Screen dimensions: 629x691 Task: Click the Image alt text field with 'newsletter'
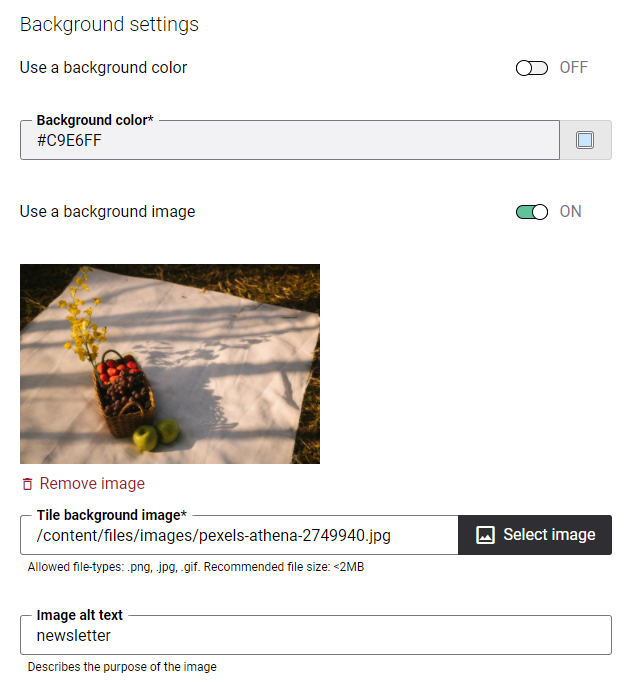coord(316,635)
